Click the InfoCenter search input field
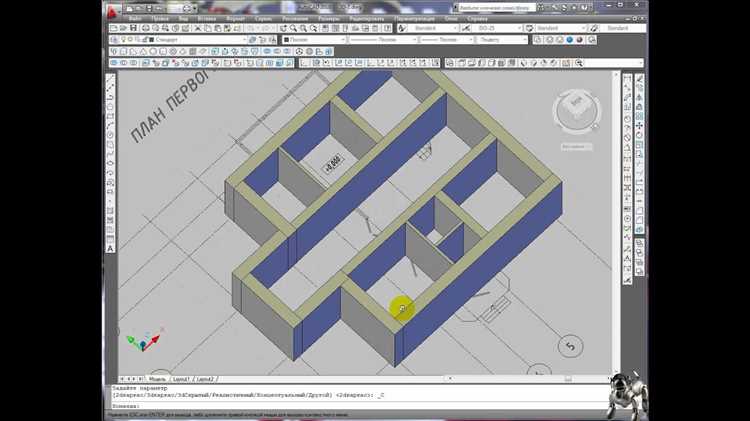Image resolution: width=750 pixels, height=421 pixels. pos(497,8)
